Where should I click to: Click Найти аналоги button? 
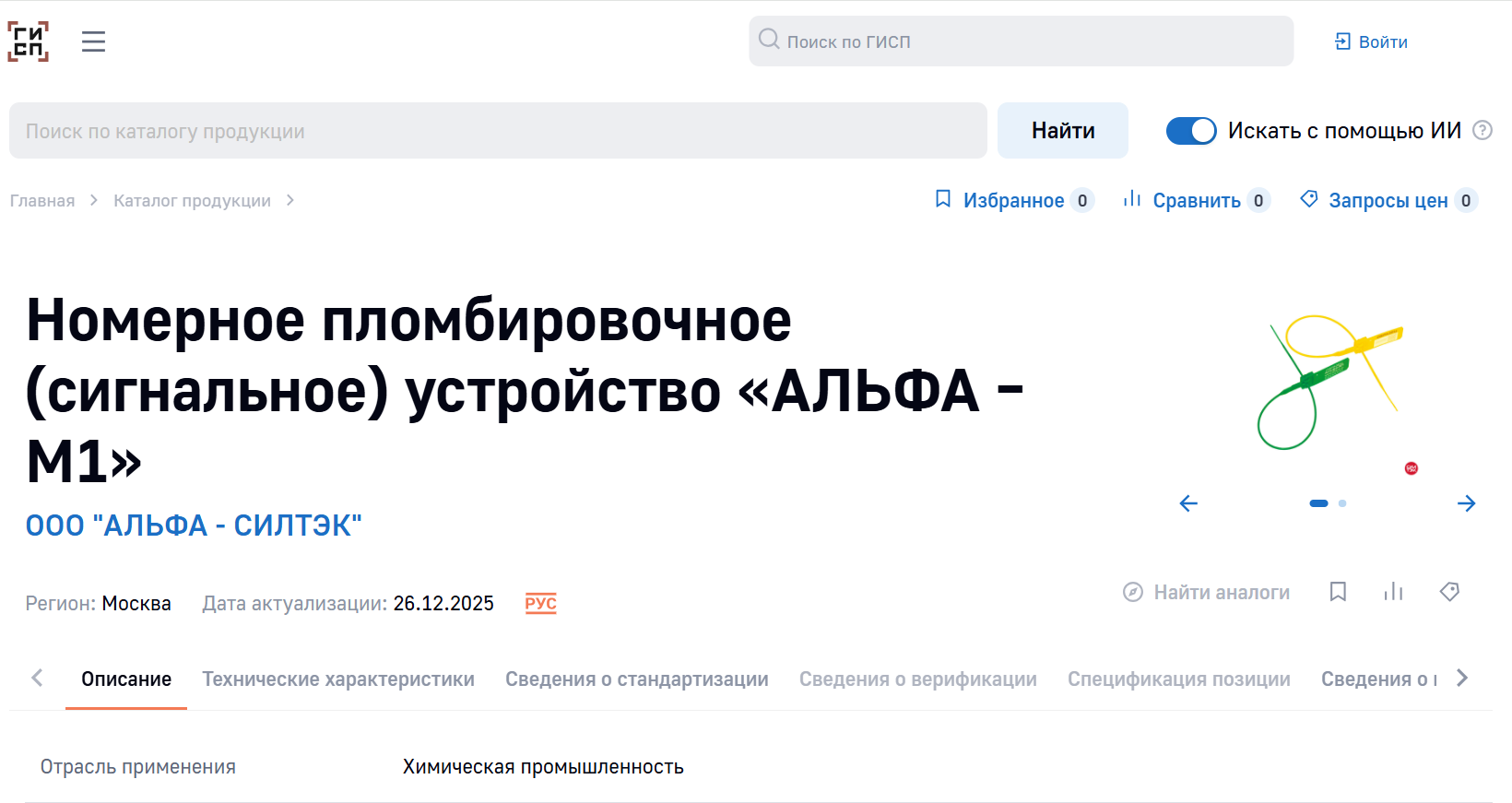tap(1207, 593)
